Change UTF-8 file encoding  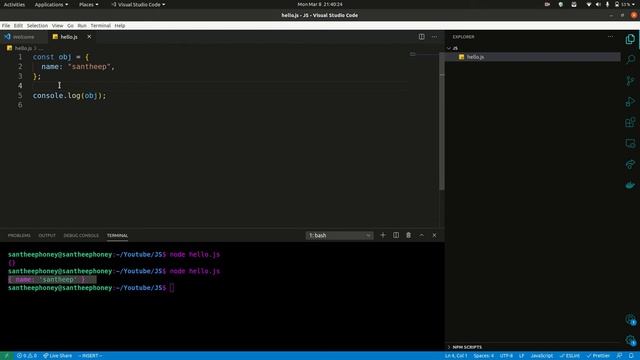pyautogui.click(x=506, y=356)
